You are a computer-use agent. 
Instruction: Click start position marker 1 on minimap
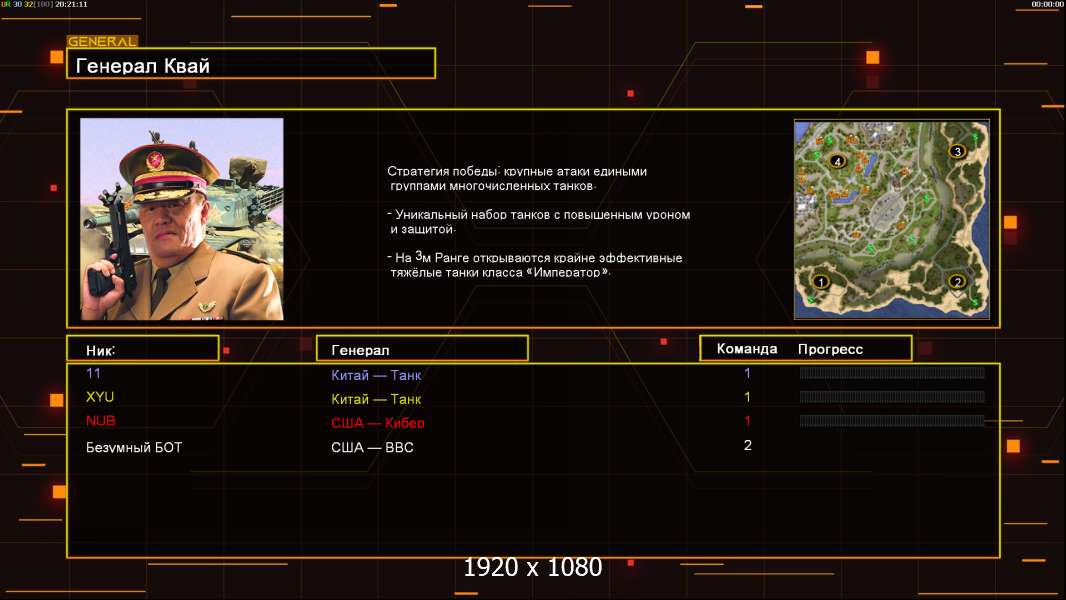point(821,281)
